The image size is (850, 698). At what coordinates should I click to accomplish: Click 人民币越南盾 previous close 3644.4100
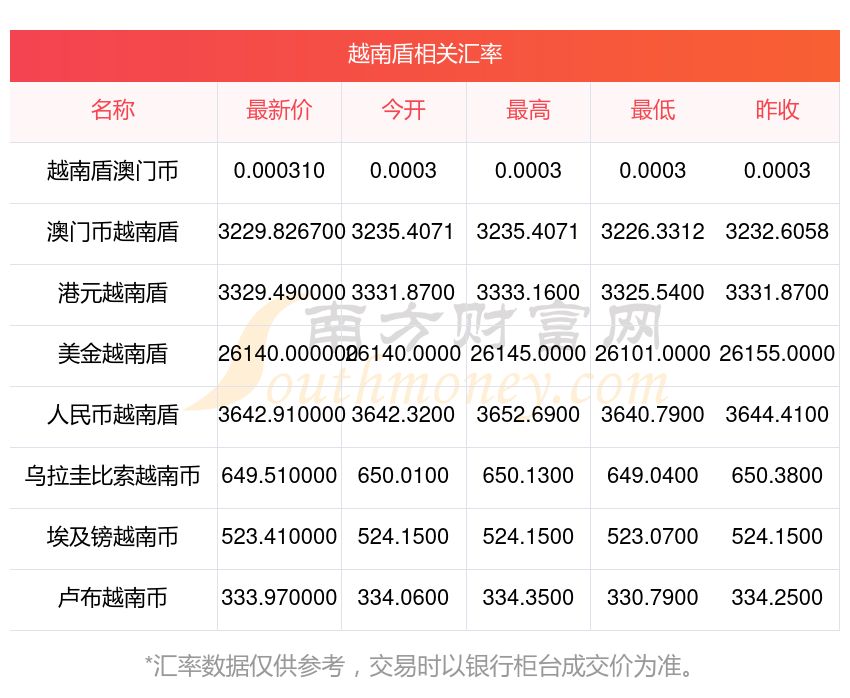(777, 415)
